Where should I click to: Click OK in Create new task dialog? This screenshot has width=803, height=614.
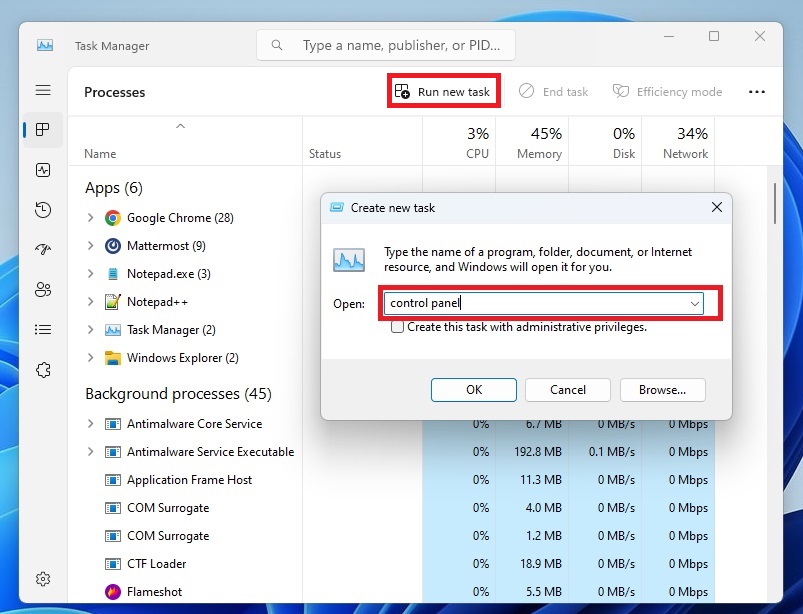[x=474, y=390]
